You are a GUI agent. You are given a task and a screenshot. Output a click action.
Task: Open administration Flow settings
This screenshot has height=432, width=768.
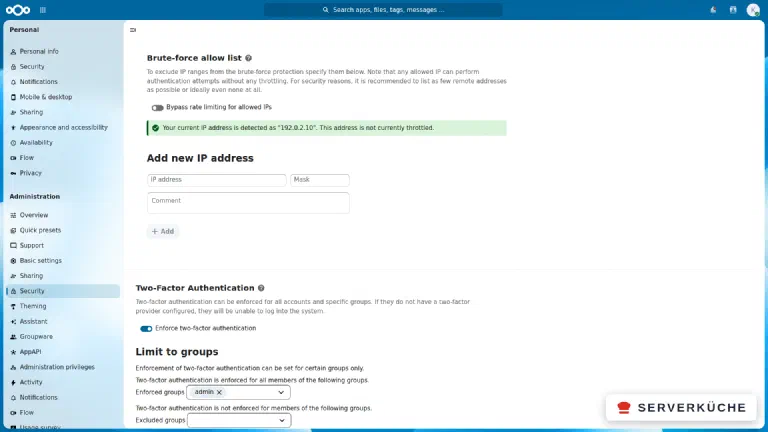coord(63,412)
